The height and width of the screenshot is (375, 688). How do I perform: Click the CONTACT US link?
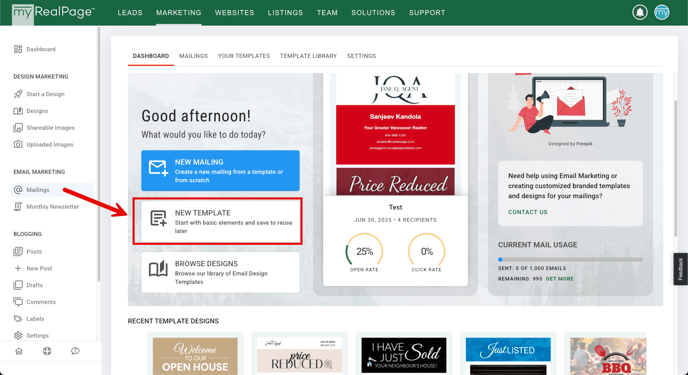tap(528, 212)
